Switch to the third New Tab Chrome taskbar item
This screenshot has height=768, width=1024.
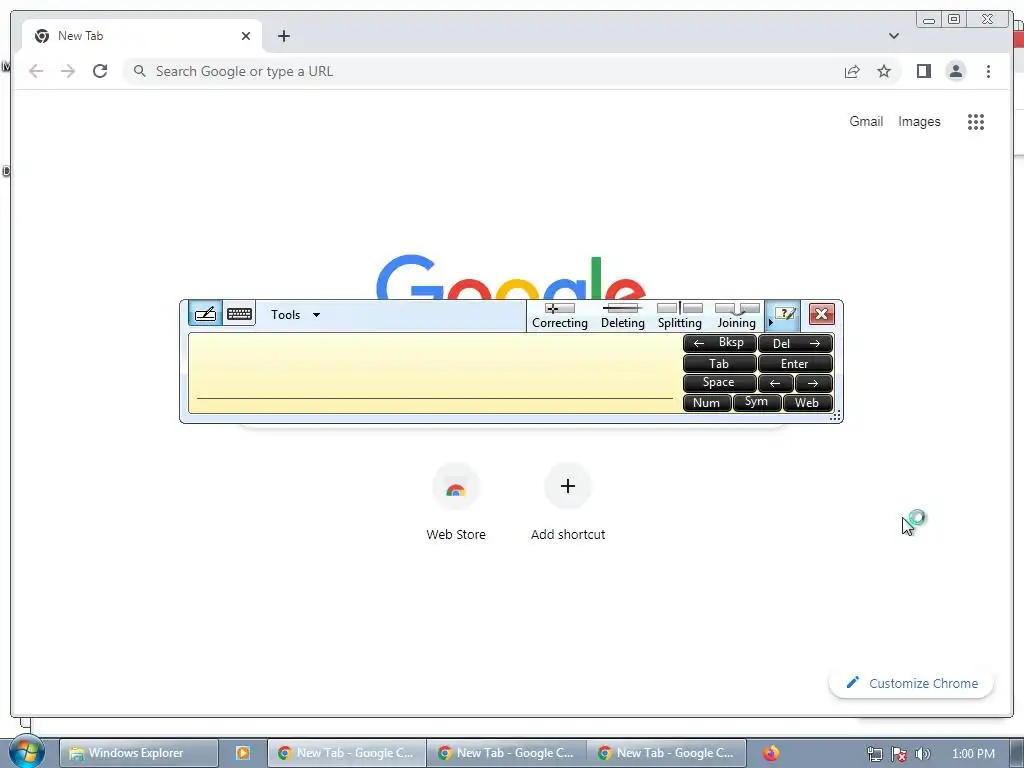pyautogui.click(x=667, y=753)
